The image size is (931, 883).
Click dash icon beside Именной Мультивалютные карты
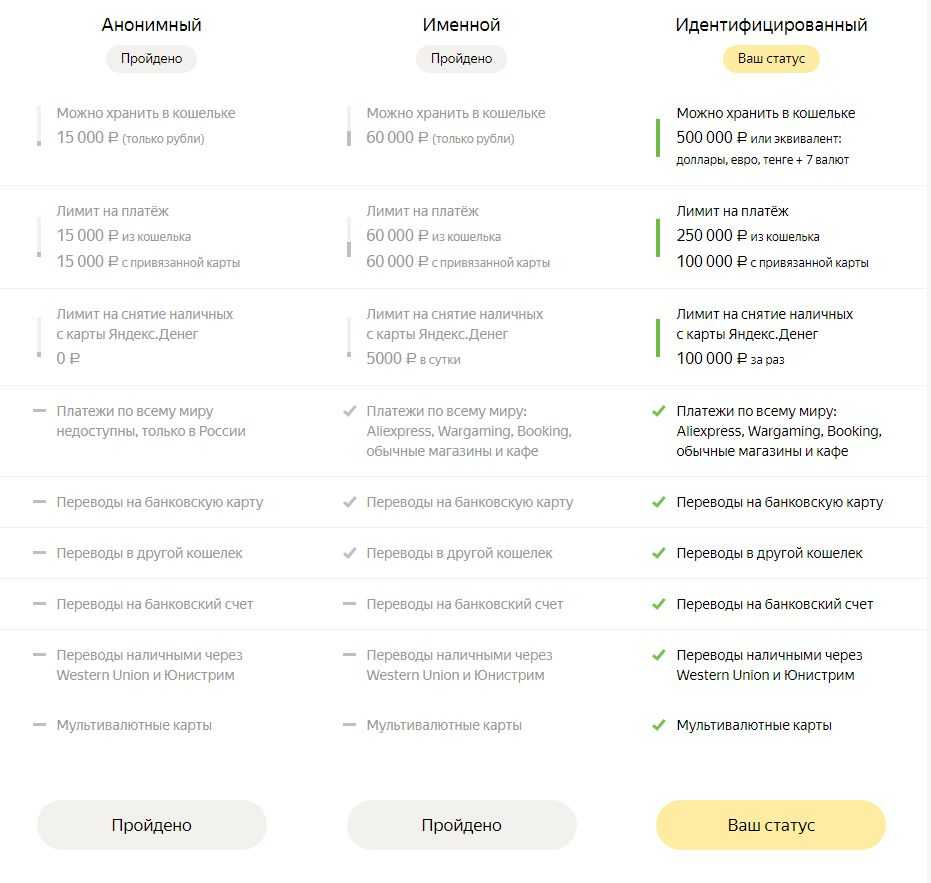[x=349, y=725]
